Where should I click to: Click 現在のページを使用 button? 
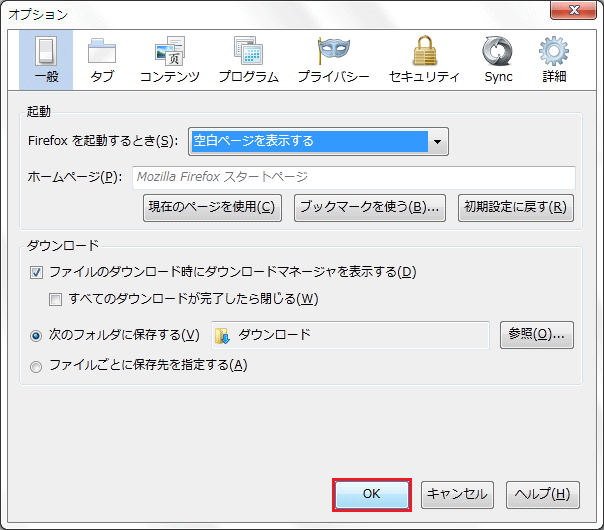point(212,208)
